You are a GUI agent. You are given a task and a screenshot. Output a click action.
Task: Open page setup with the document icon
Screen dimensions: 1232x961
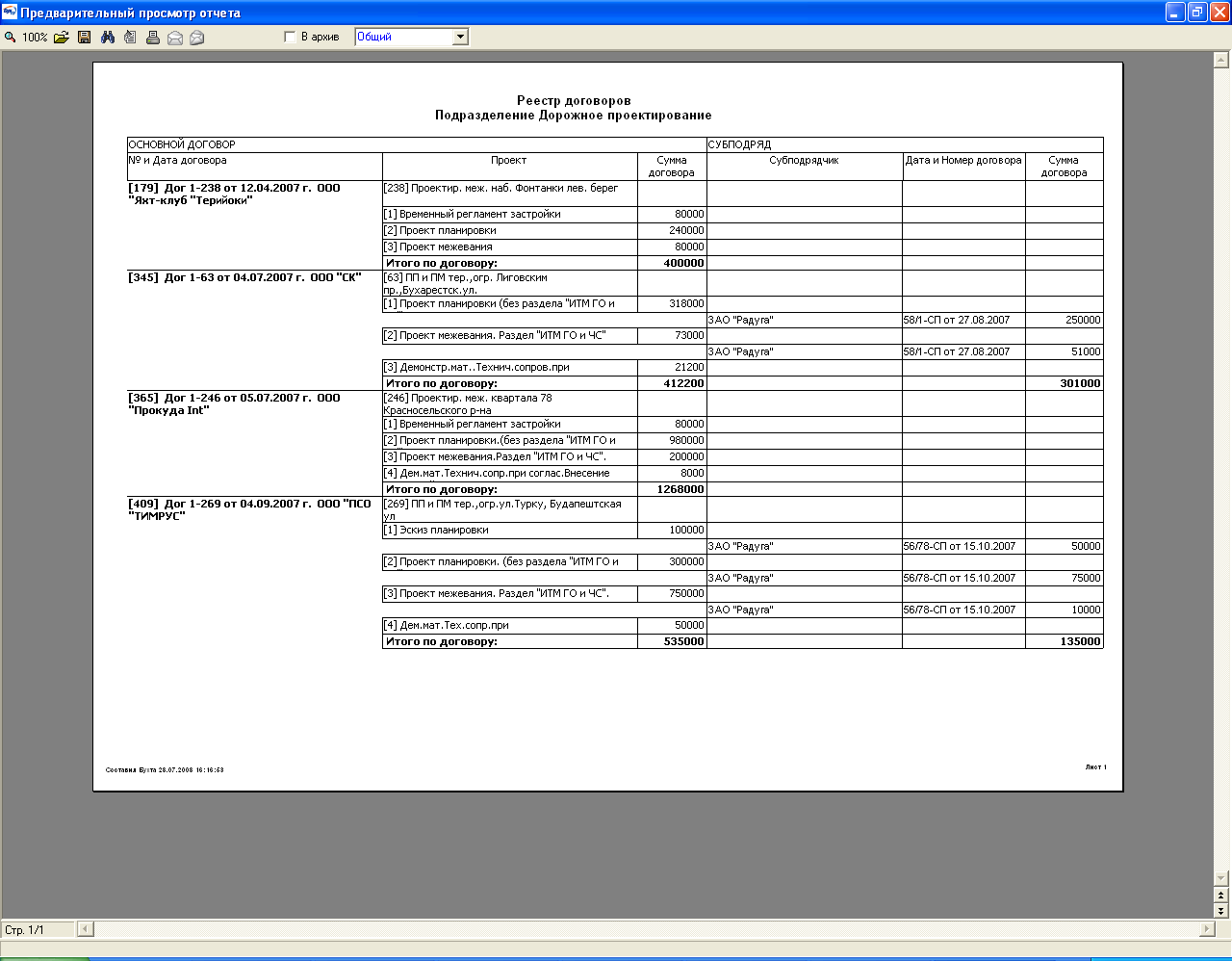(130, 38)
